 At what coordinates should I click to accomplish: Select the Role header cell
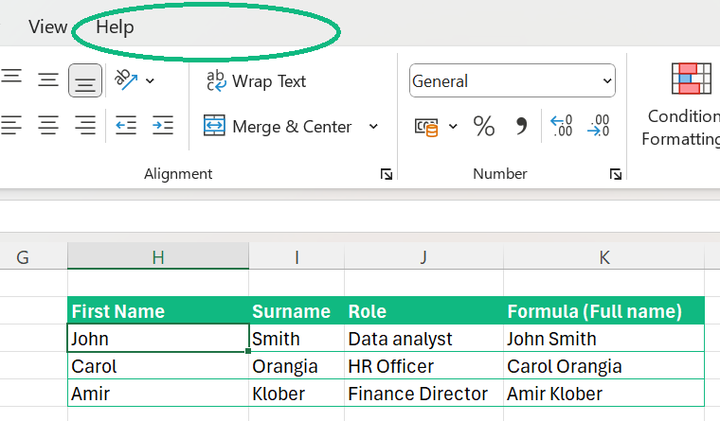[424, 311]
